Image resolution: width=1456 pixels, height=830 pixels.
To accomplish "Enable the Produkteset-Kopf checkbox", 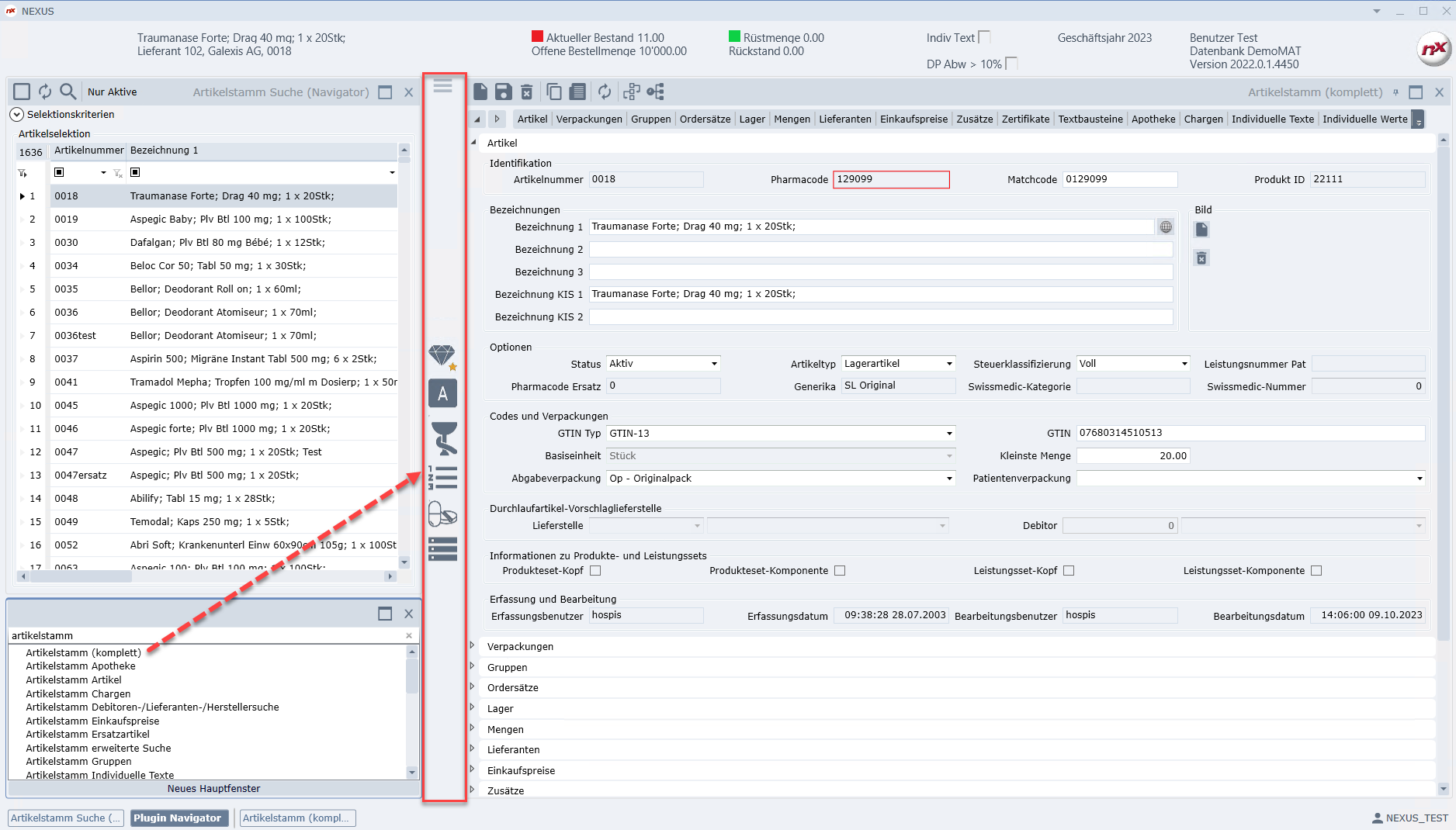I will (595, 571).
